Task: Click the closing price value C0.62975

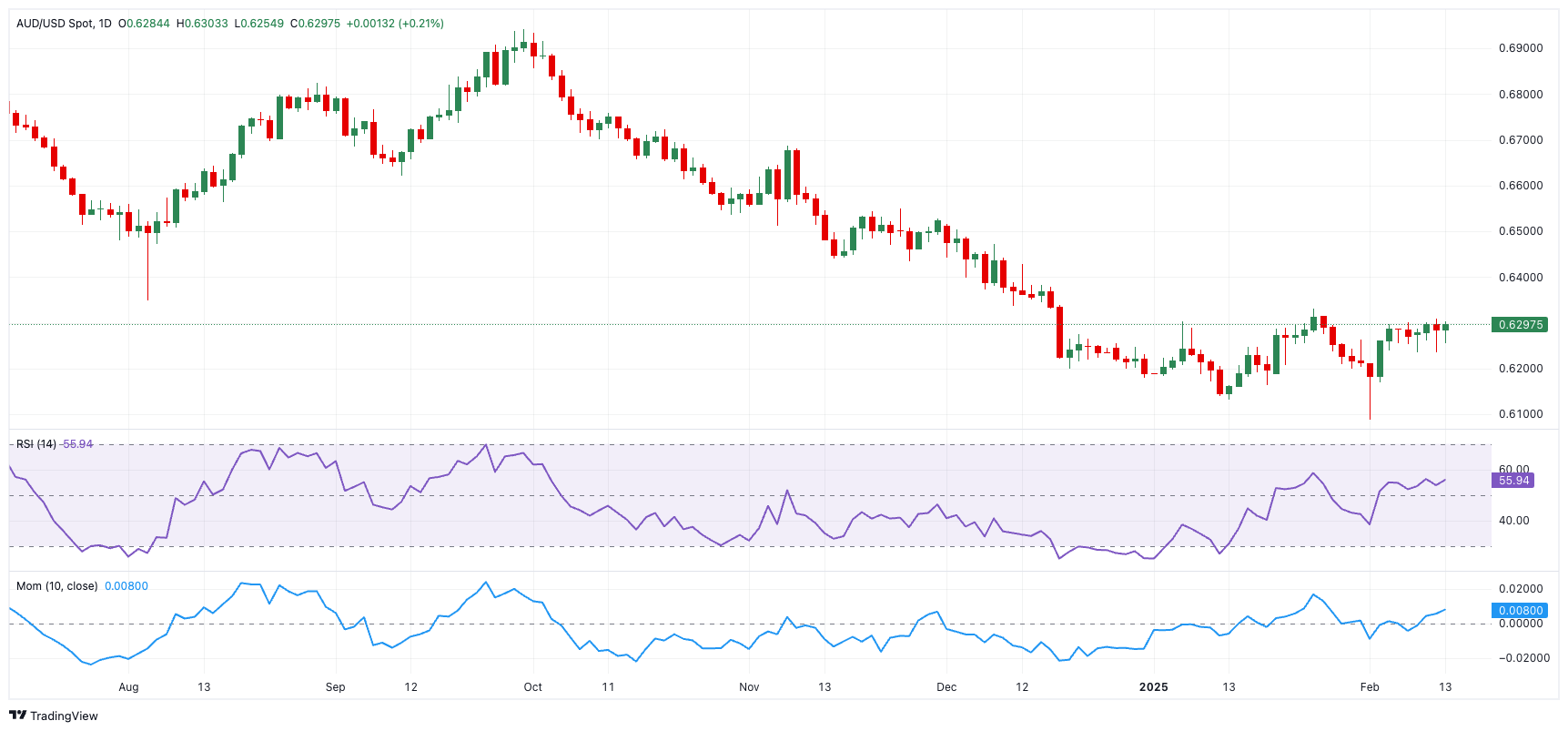Action: [315, 24]
